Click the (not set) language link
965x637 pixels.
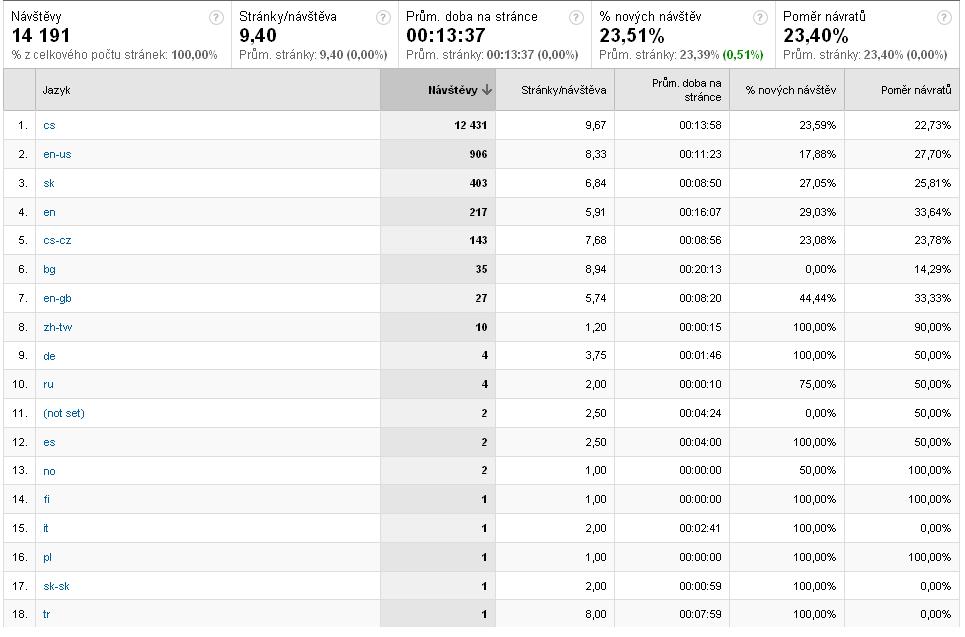pyautogui.click(x=63, y=413)
